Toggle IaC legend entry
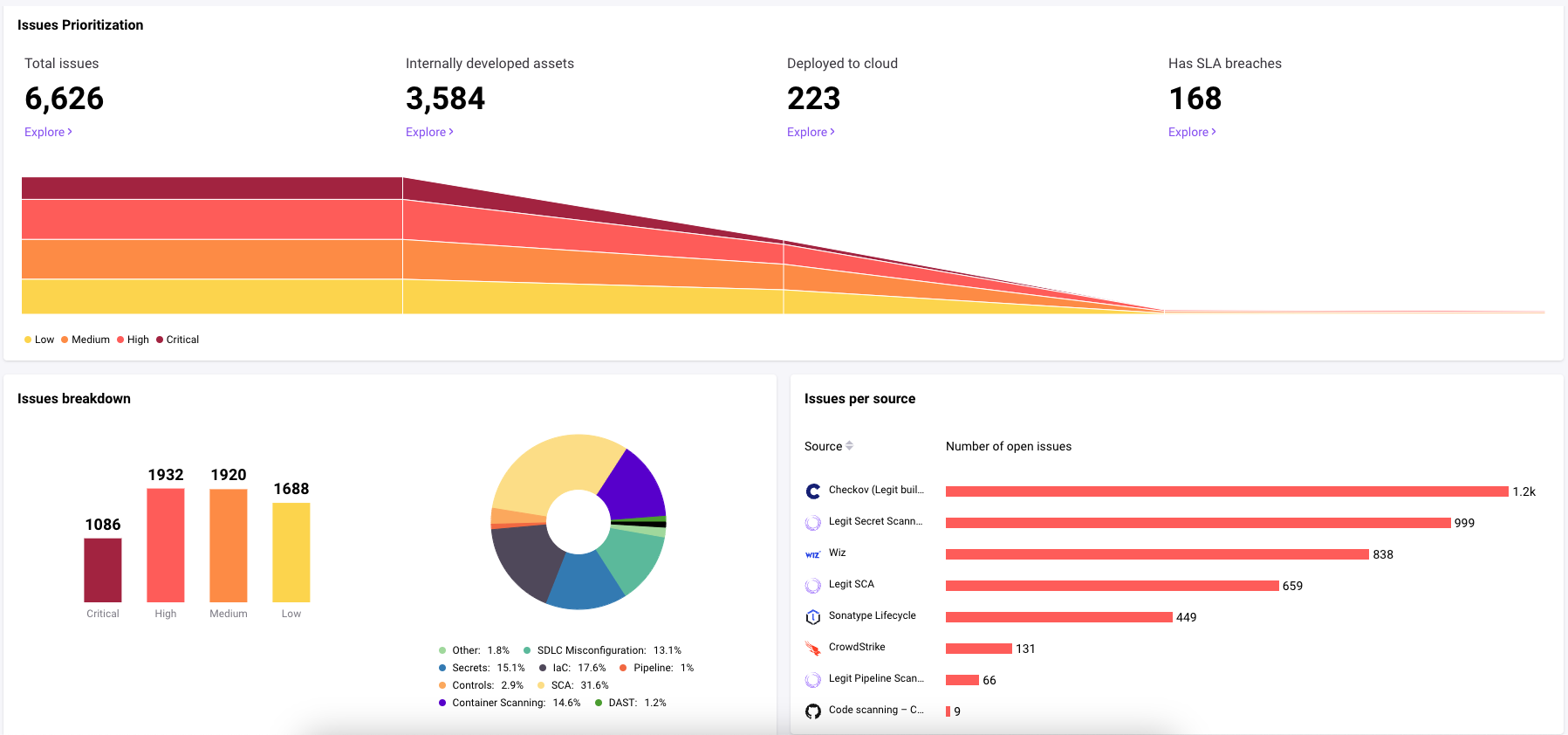 click(572, 668)
